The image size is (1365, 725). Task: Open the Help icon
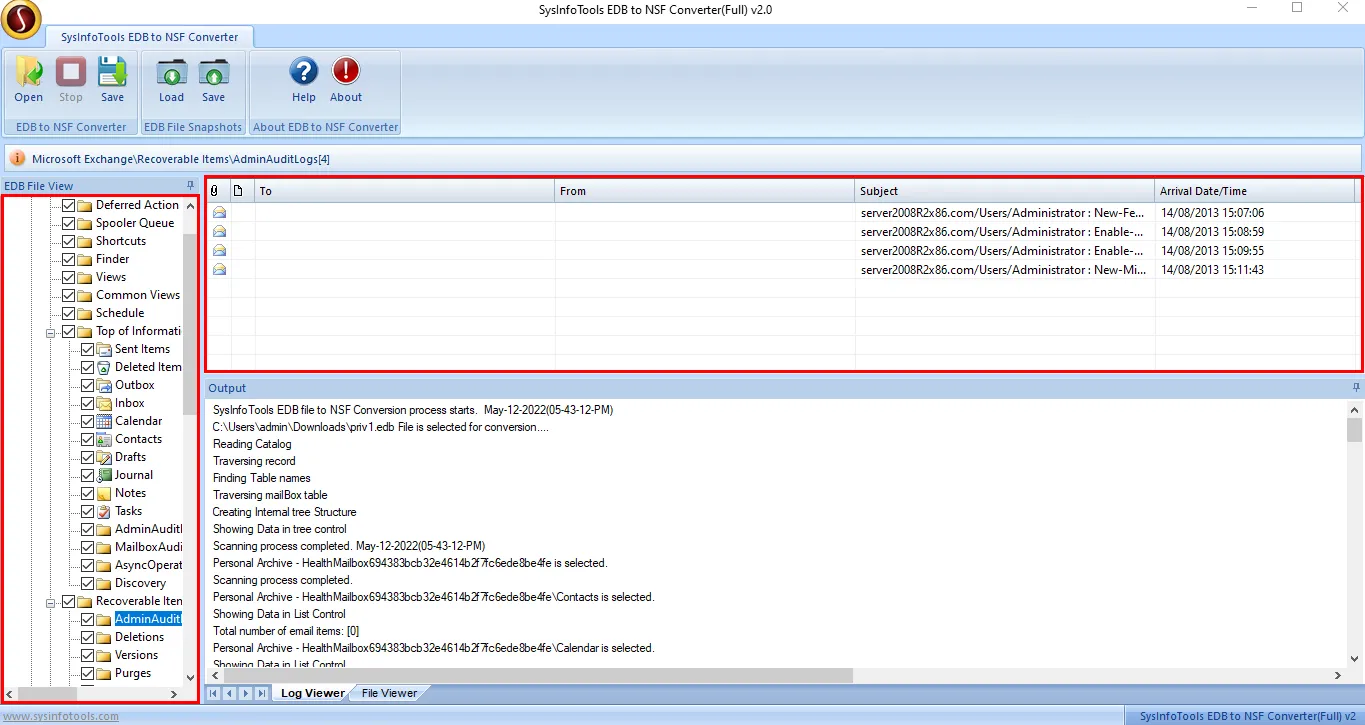pos(304,79)
